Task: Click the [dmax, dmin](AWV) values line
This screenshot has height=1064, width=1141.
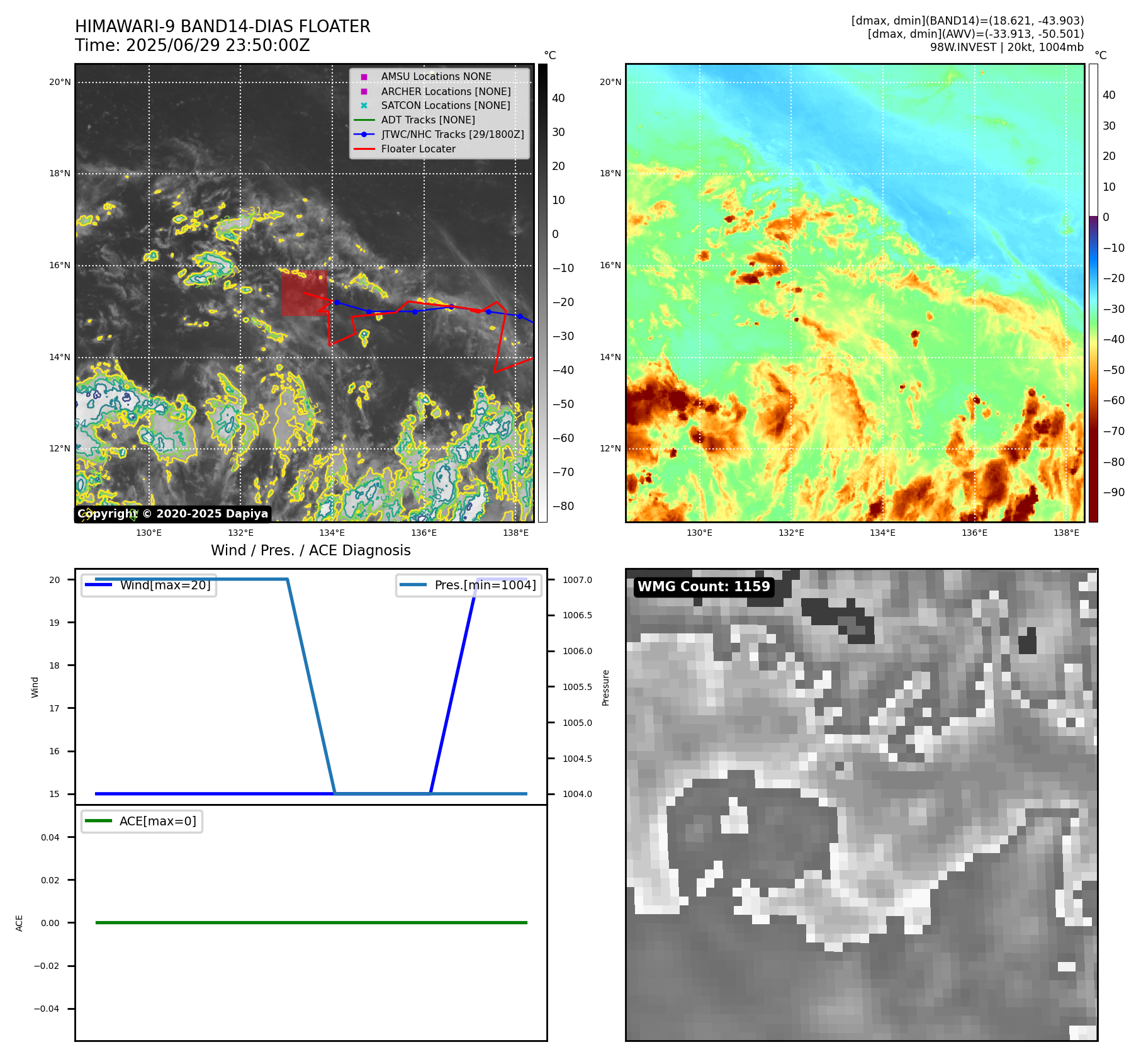Action: [975, 34]
